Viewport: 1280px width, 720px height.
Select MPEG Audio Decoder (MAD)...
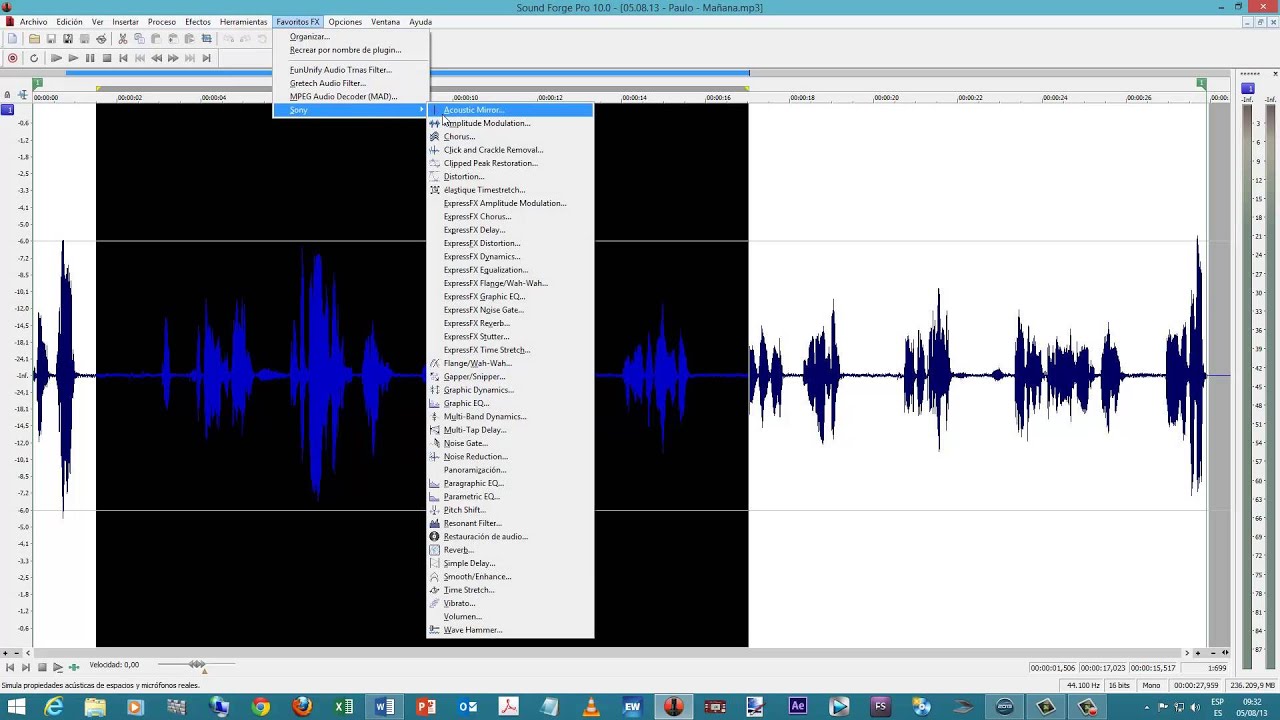tap(351, 97)
